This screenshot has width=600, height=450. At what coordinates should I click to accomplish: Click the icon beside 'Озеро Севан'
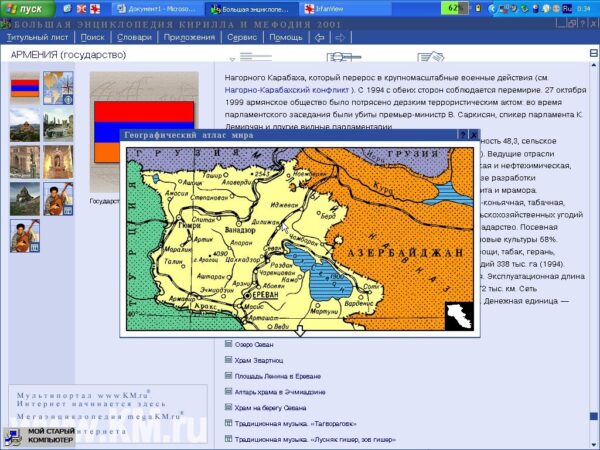click(x=229, y=343)
